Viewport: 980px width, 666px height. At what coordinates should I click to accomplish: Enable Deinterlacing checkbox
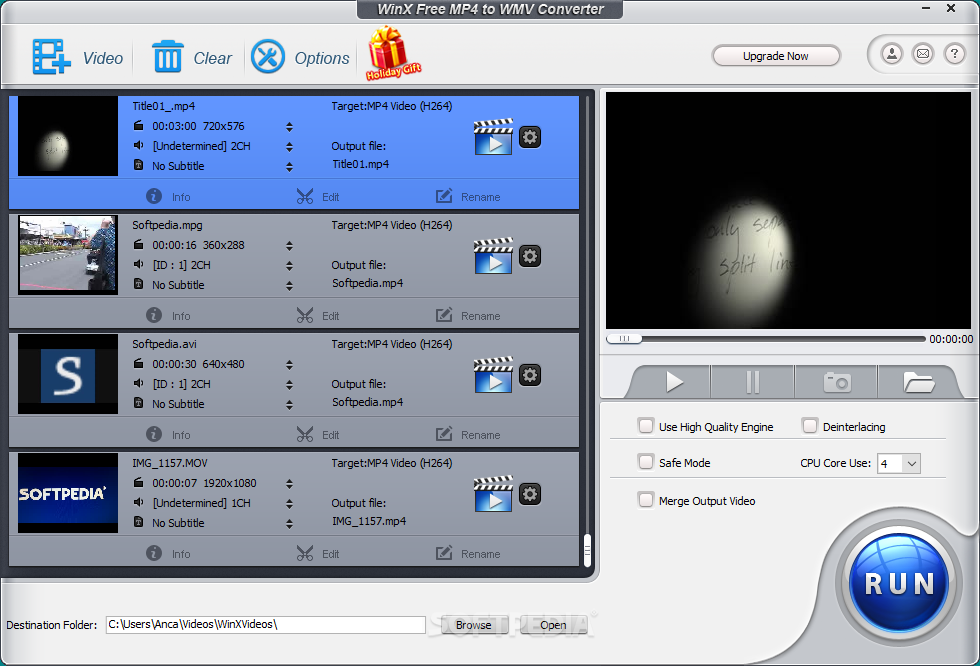tap(810, 426)
